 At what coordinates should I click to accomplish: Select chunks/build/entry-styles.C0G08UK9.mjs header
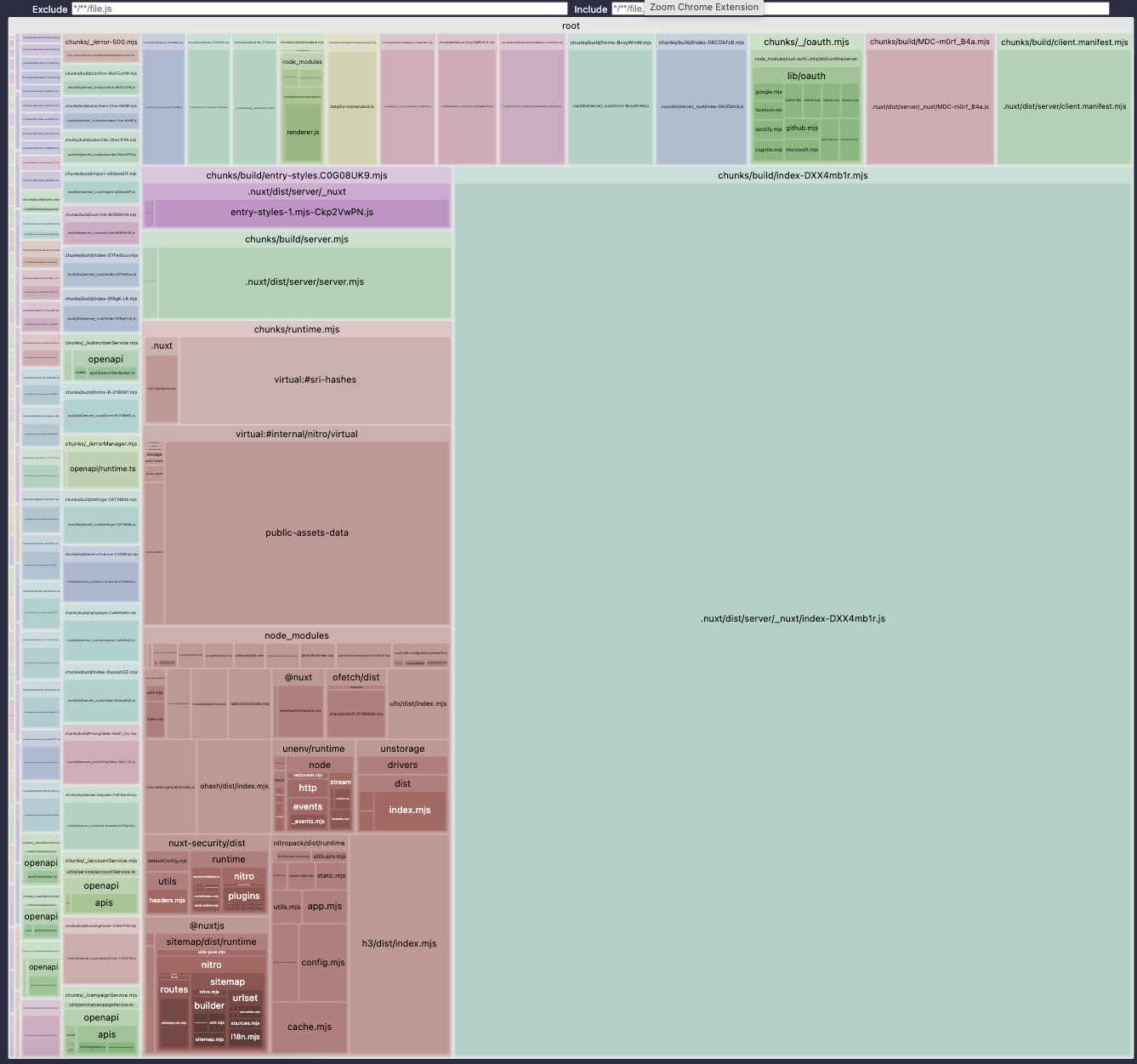point(297,175)
